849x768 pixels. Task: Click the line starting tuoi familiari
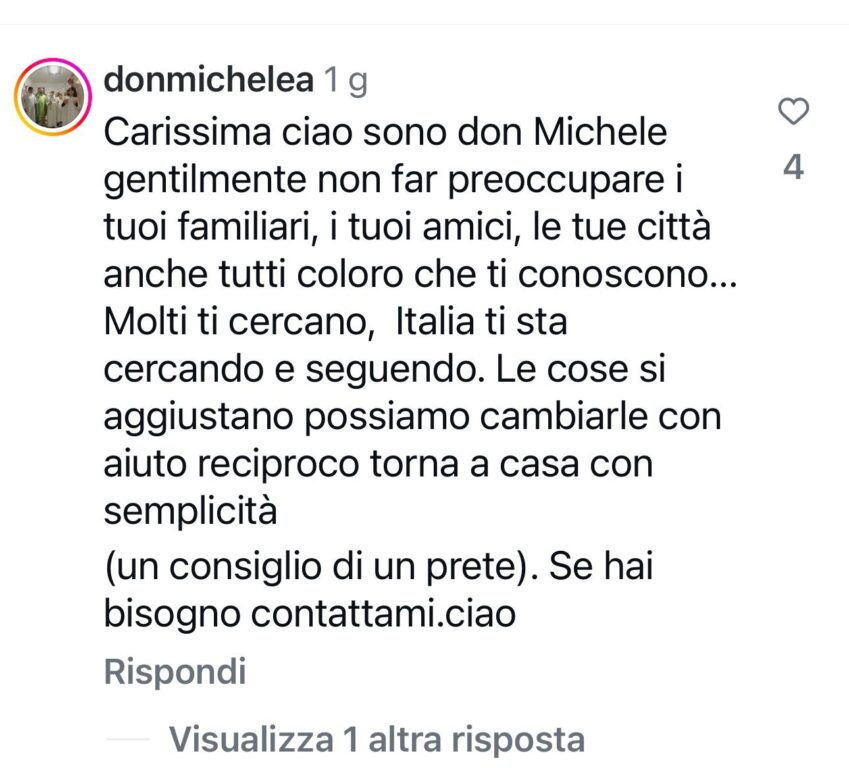(407, 227)
